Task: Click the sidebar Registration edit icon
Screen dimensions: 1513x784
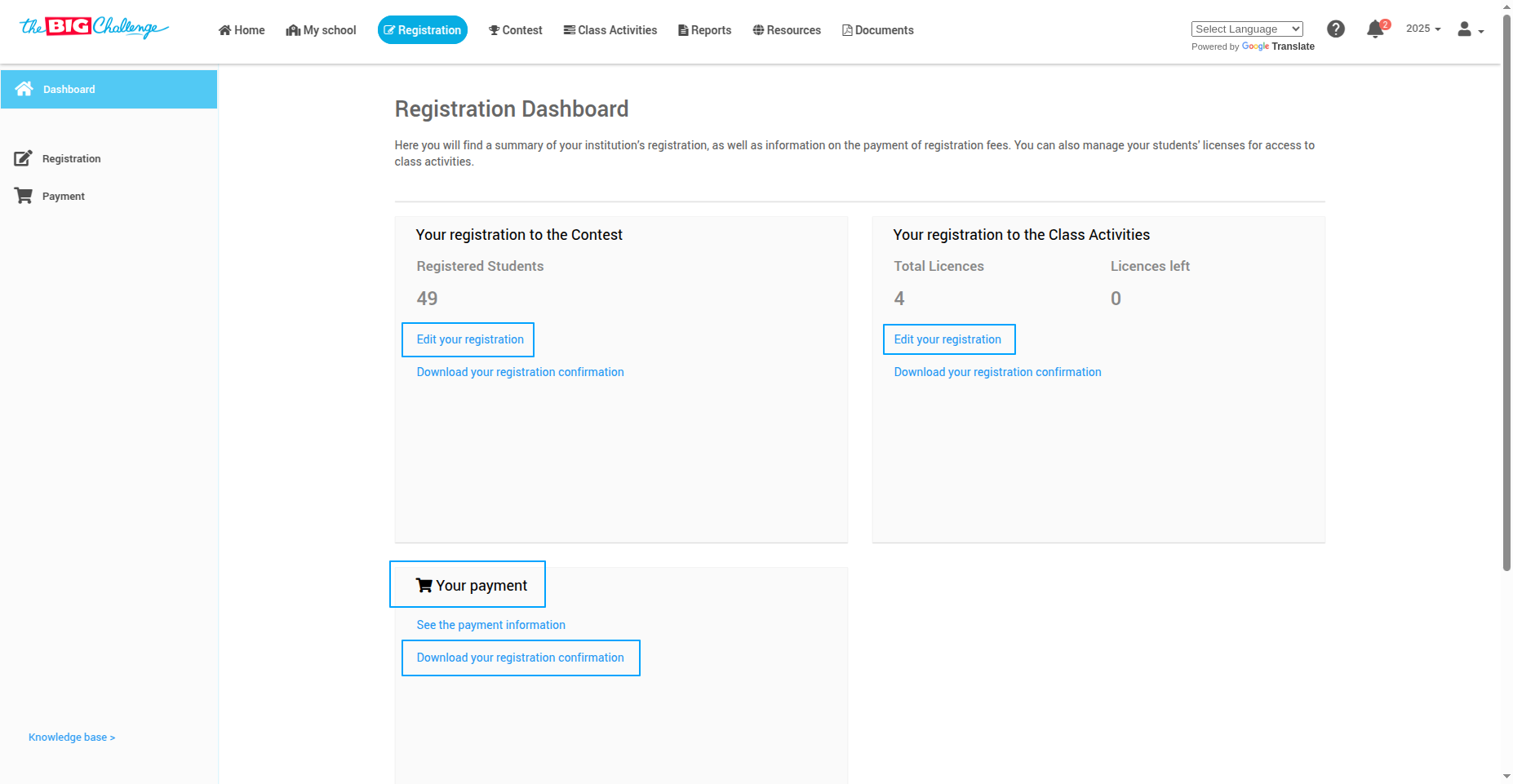Action: coord(23,158)
